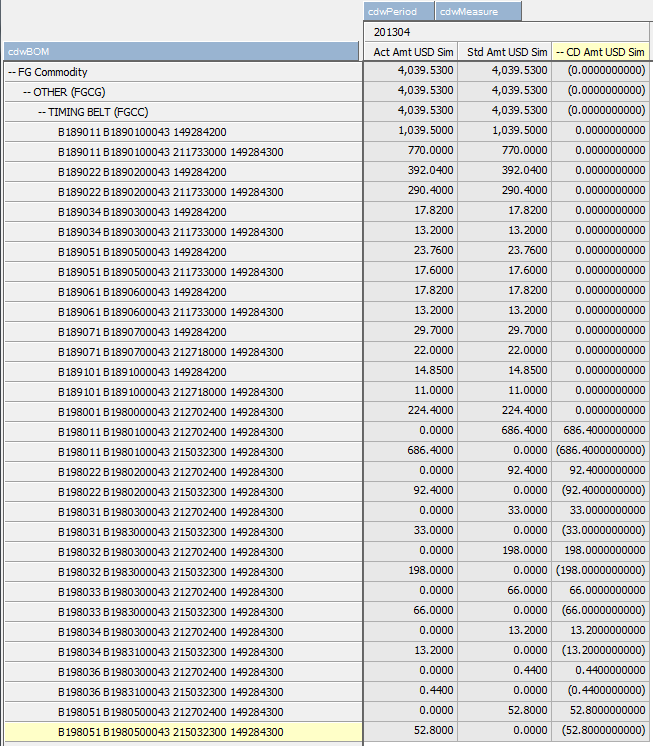Select the Std Amt USD Sim column header

click(x=504, y=52)
